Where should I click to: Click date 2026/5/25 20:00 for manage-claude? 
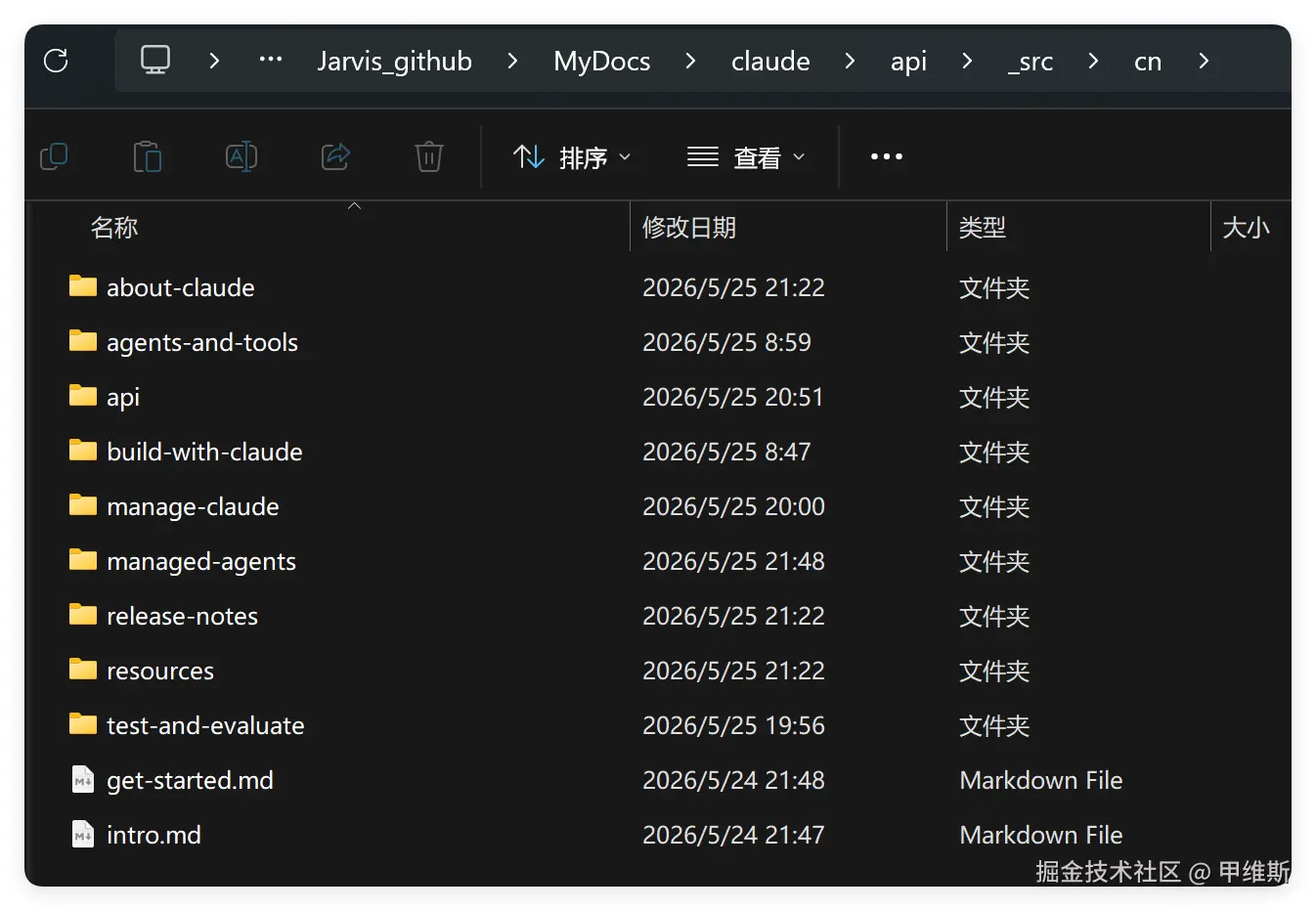(x=733, y=506)
